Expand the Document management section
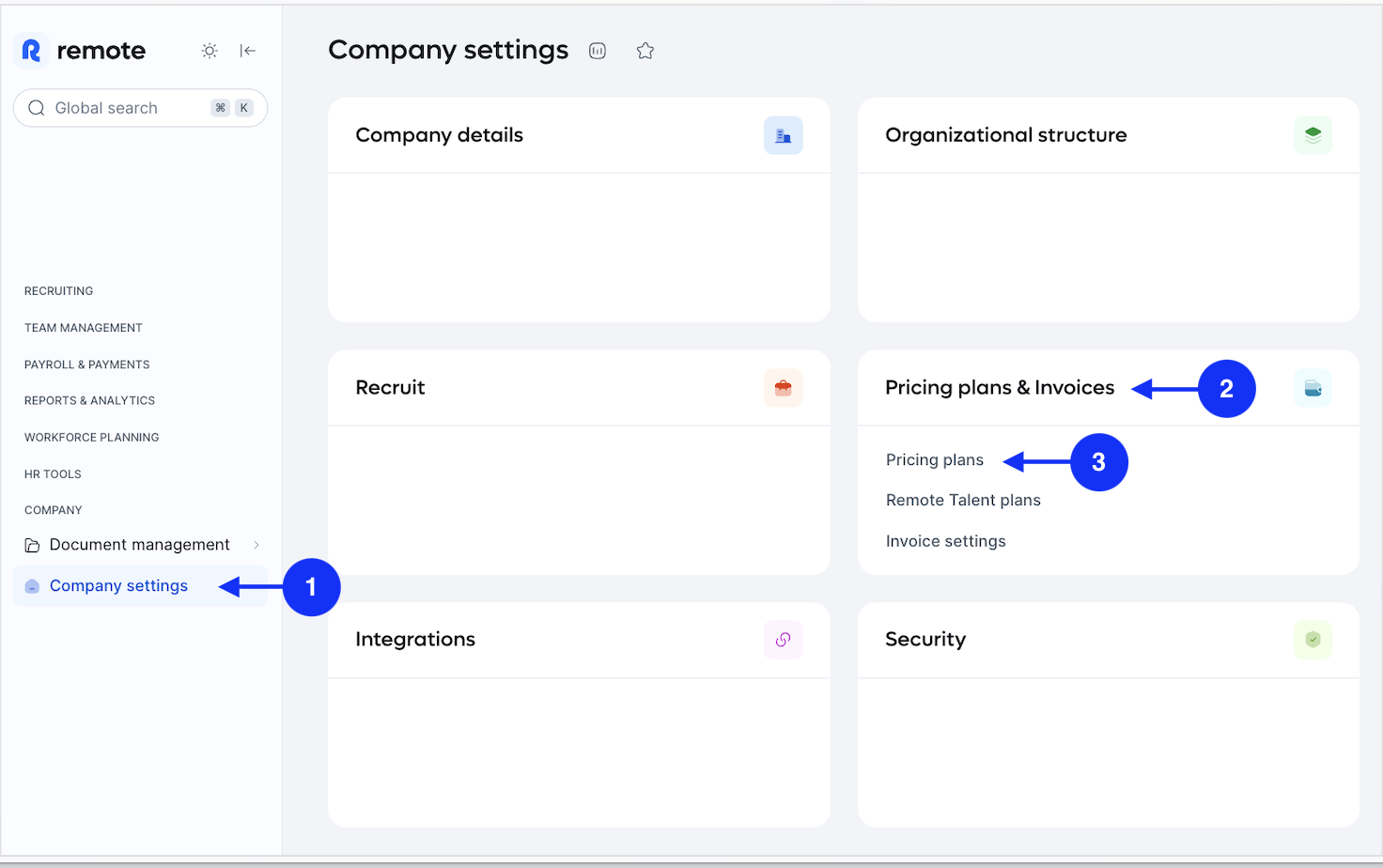1383x868 pixels. 256,544
